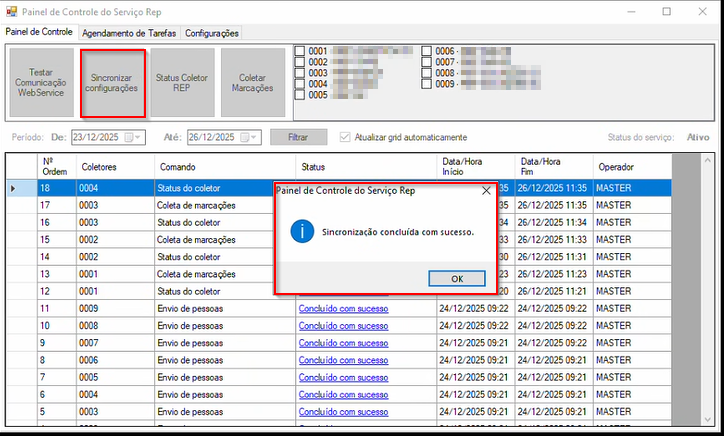The image size is (724, 436).
Task: Select the Painel de Controle tab
Action: pos(39,32)
